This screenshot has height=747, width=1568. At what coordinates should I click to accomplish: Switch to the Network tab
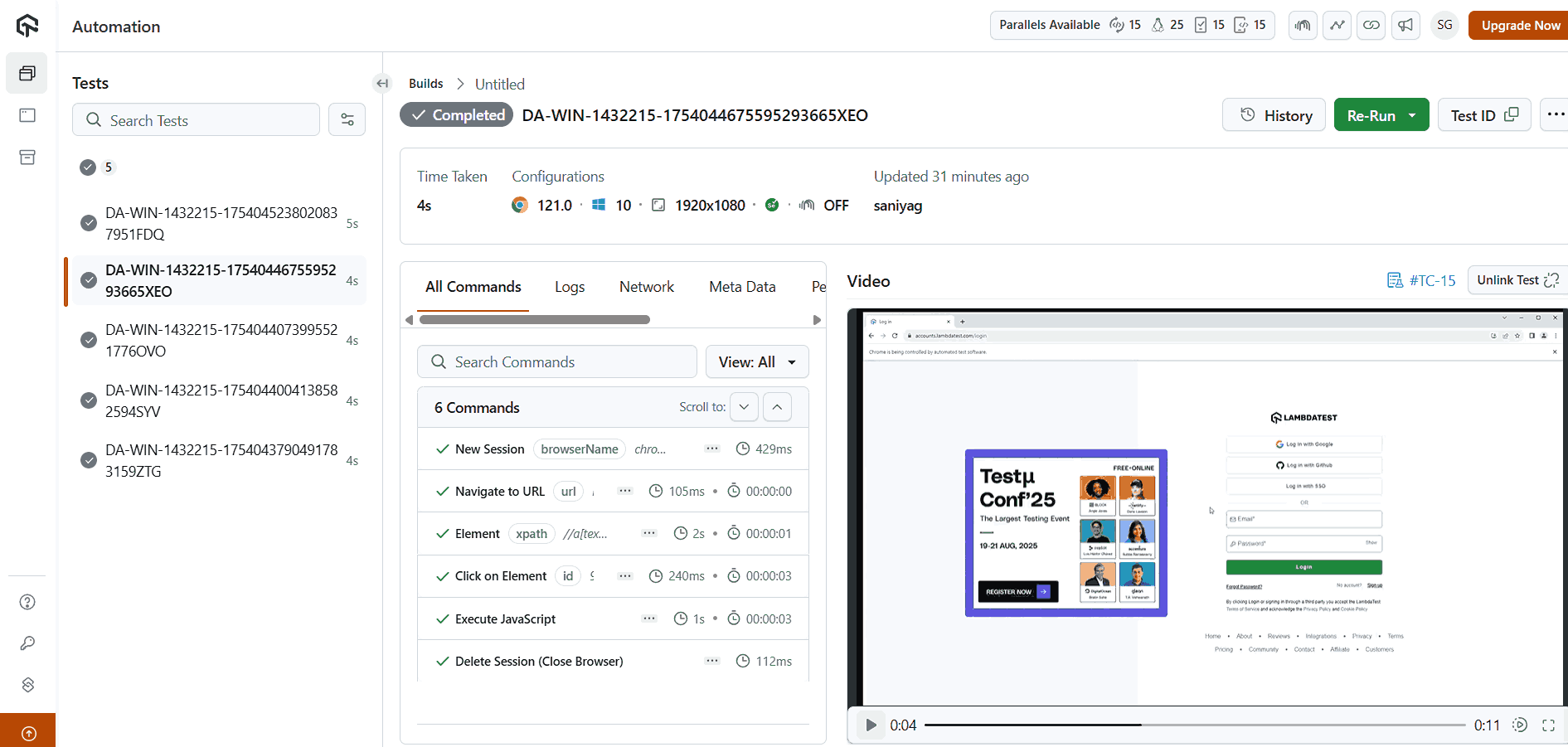click(x=646, y=287)
